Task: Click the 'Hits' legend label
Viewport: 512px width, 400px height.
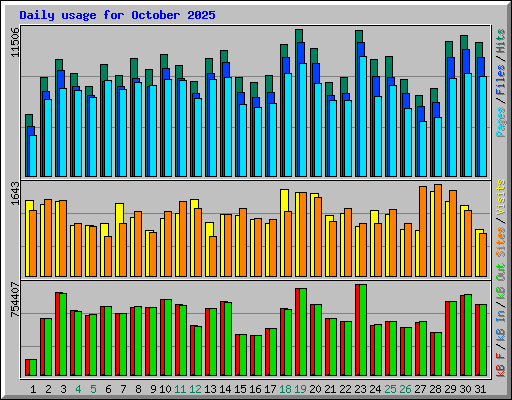Action: pos(501,41)
